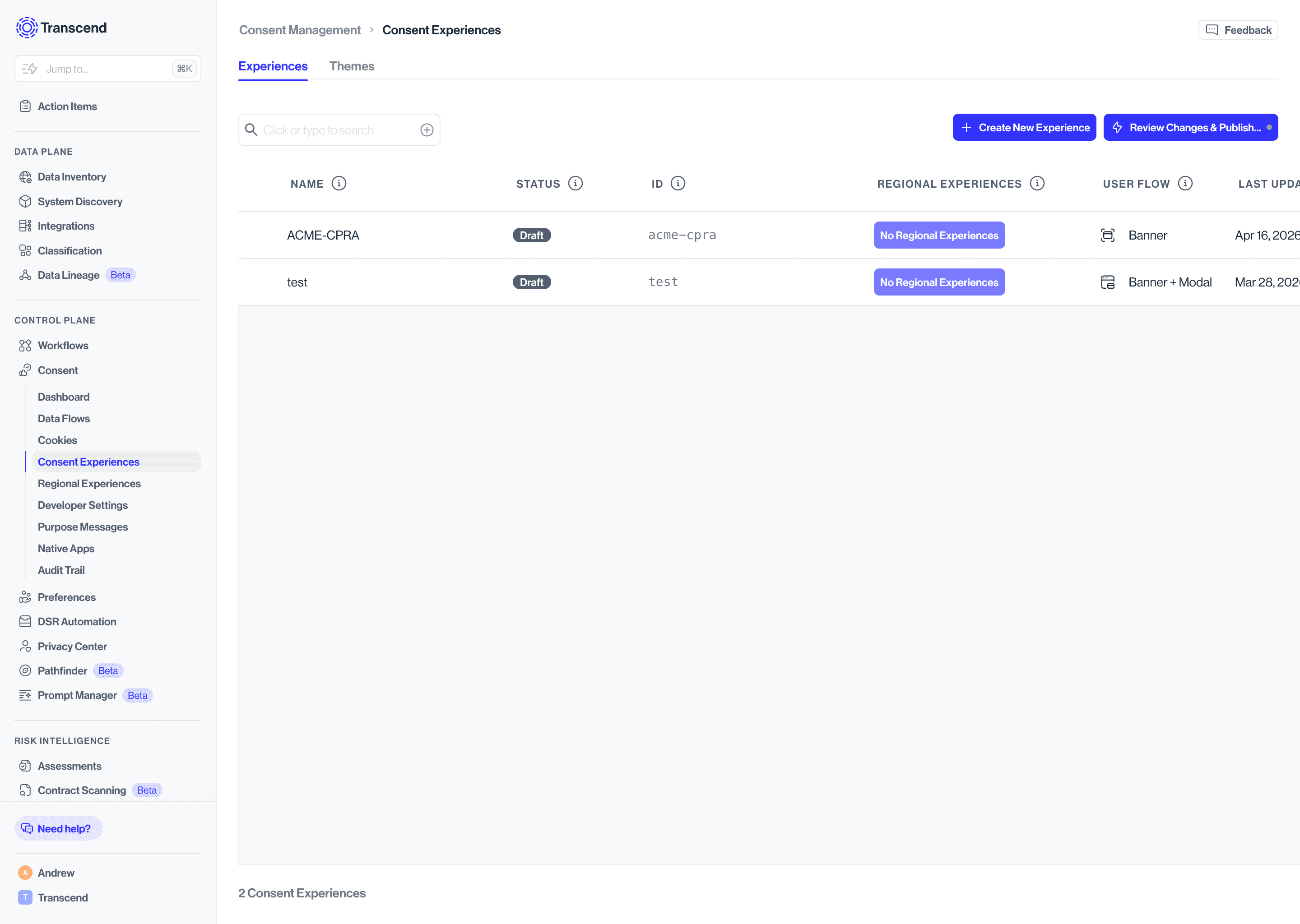
Task: Click the Prompt Manager icon
Action: [25, 695]
